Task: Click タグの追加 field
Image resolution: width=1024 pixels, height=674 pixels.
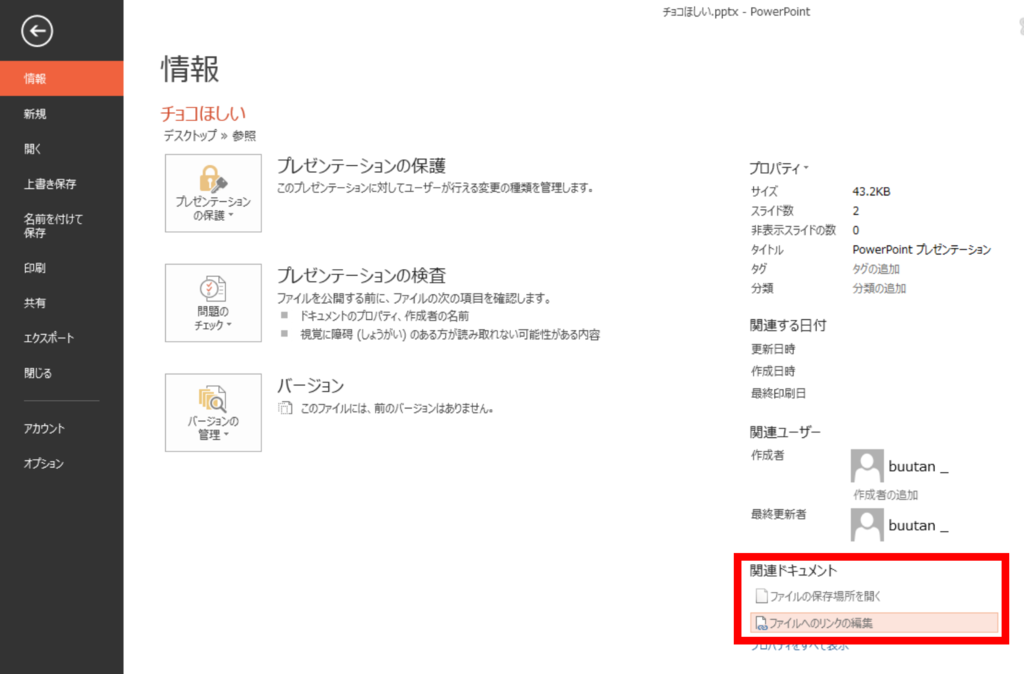Action: 876,269
